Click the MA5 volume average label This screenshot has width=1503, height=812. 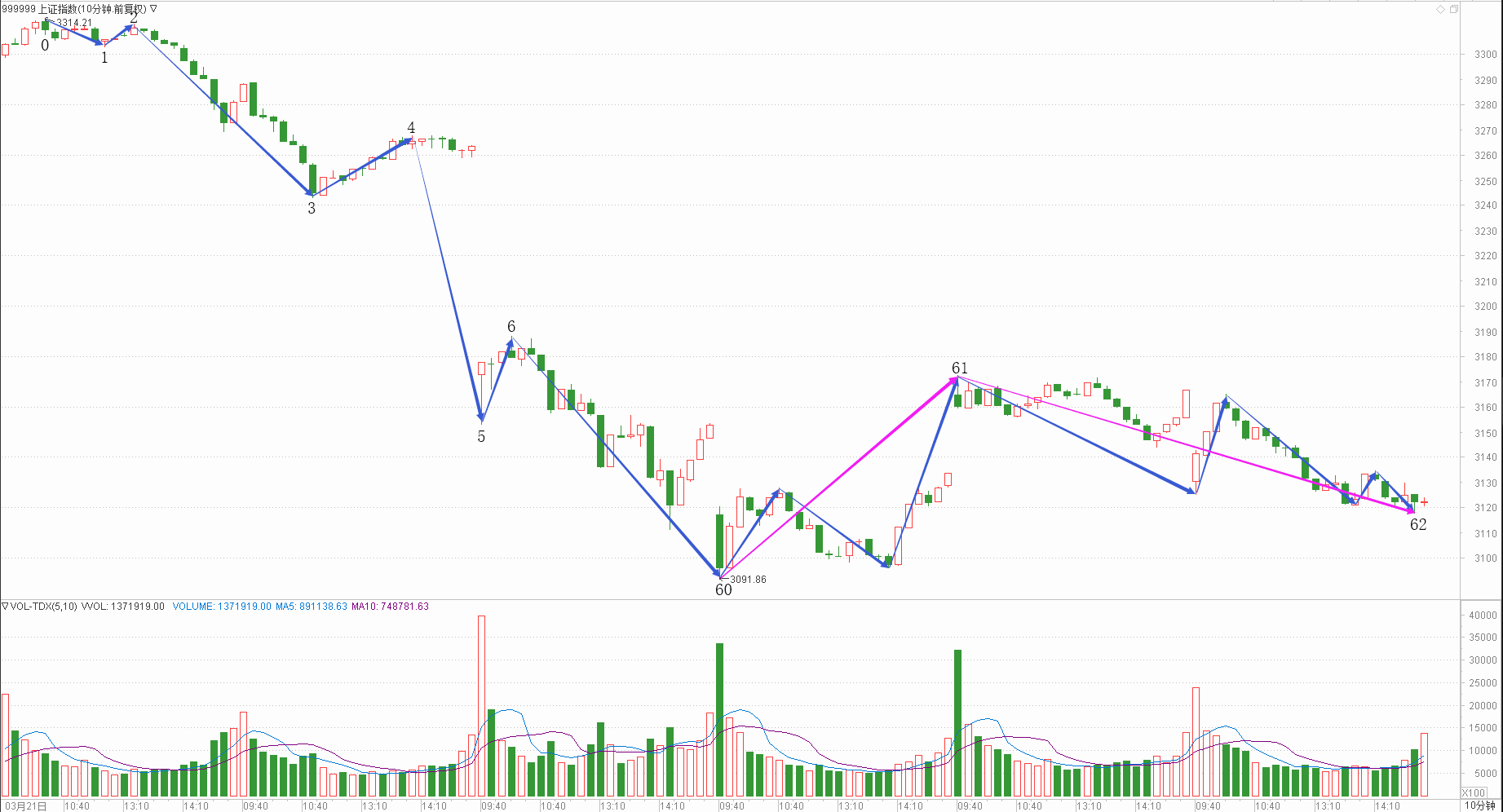(311, 607)
